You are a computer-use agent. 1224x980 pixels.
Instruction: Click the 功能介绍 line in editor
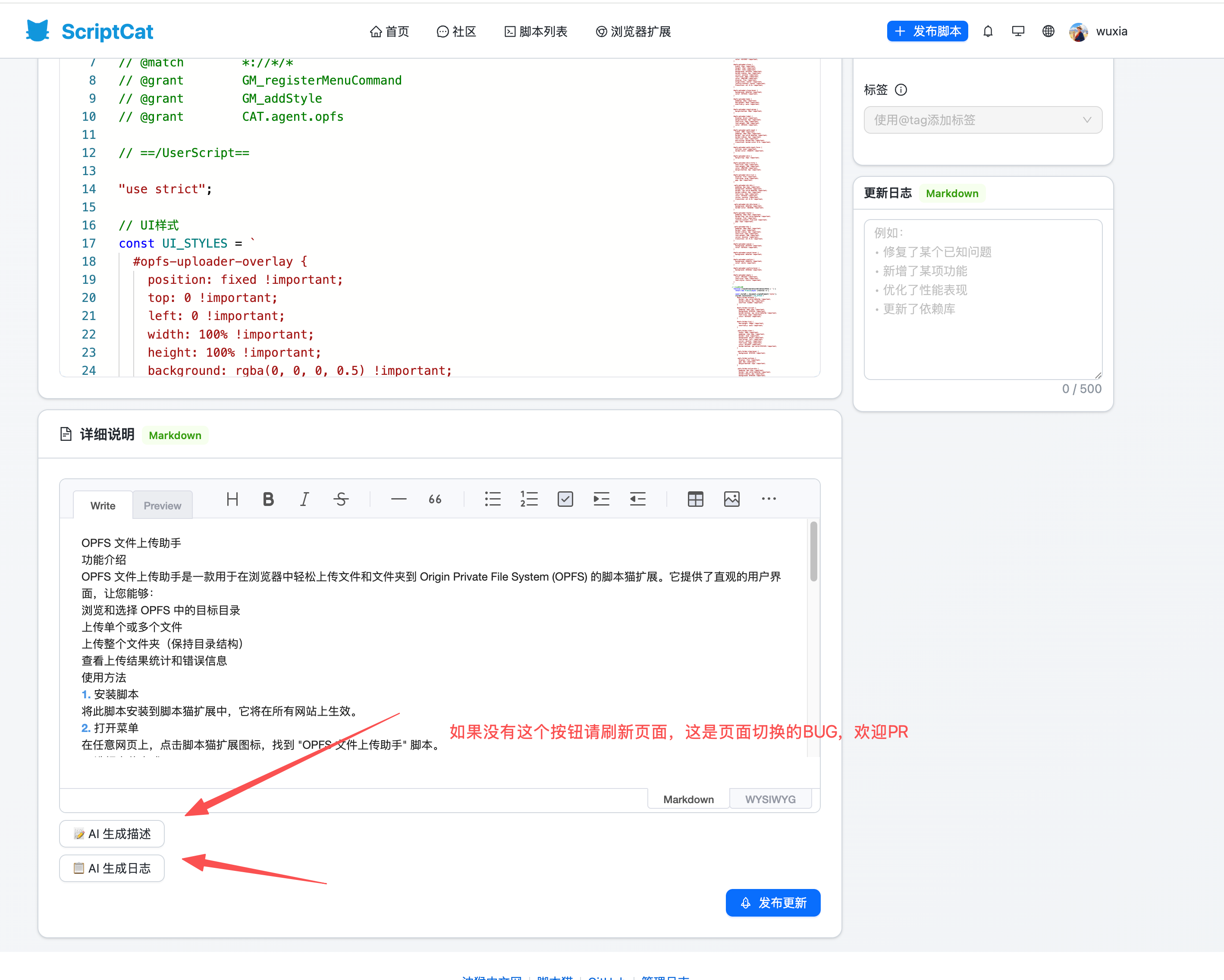104,560
